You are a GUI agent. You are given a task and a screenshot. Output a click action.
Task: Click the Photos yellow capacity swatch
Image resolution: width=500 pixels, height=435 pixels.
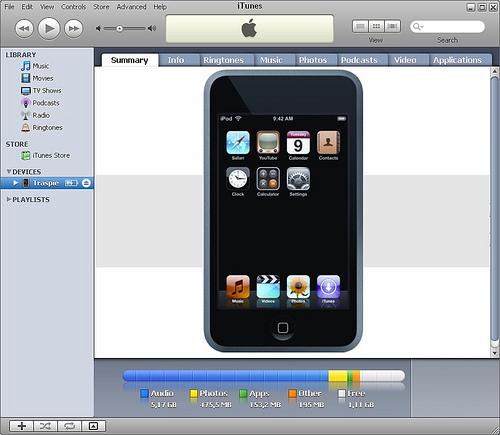[x=194, y=393]
